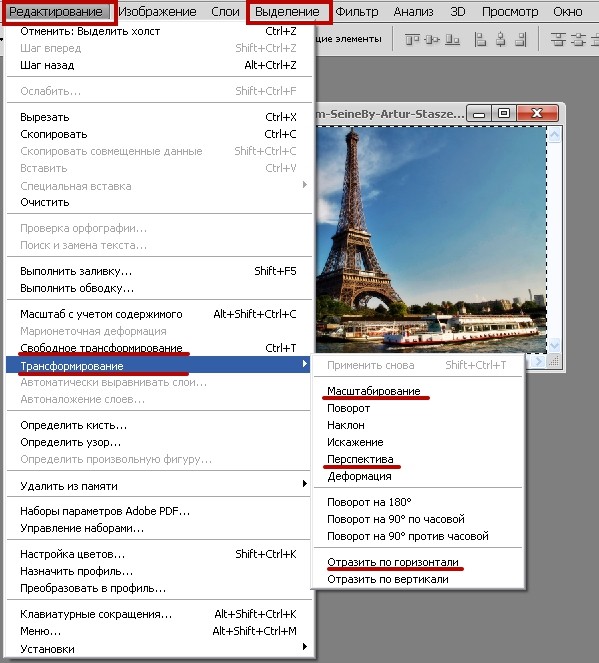
Task: Choose the Align left edges icon
Action: tap(480, 40)
